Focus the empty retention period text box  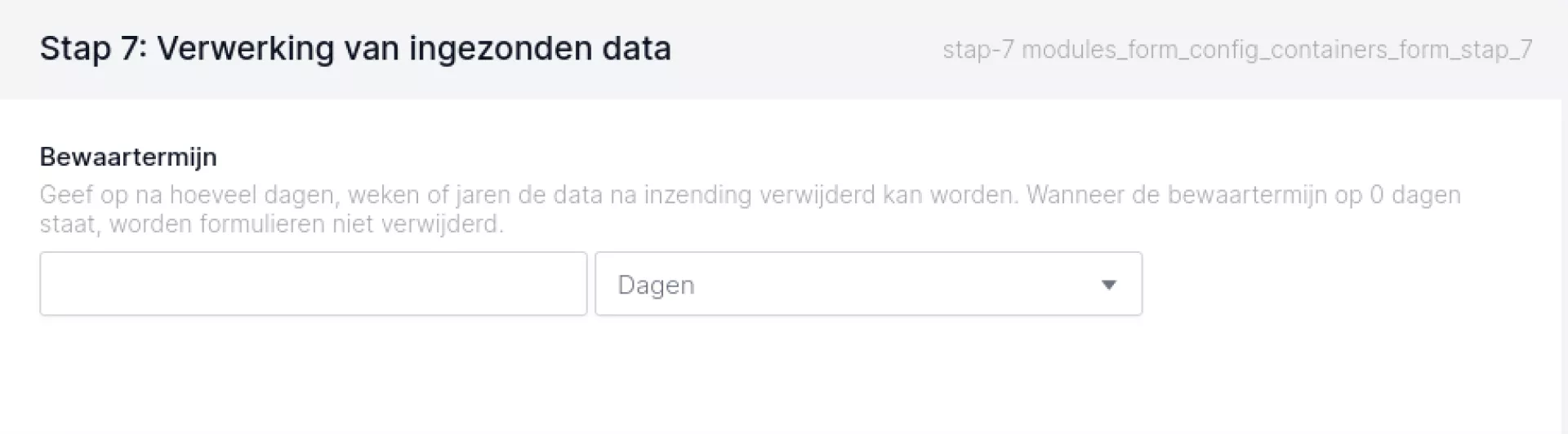point(313,284)
